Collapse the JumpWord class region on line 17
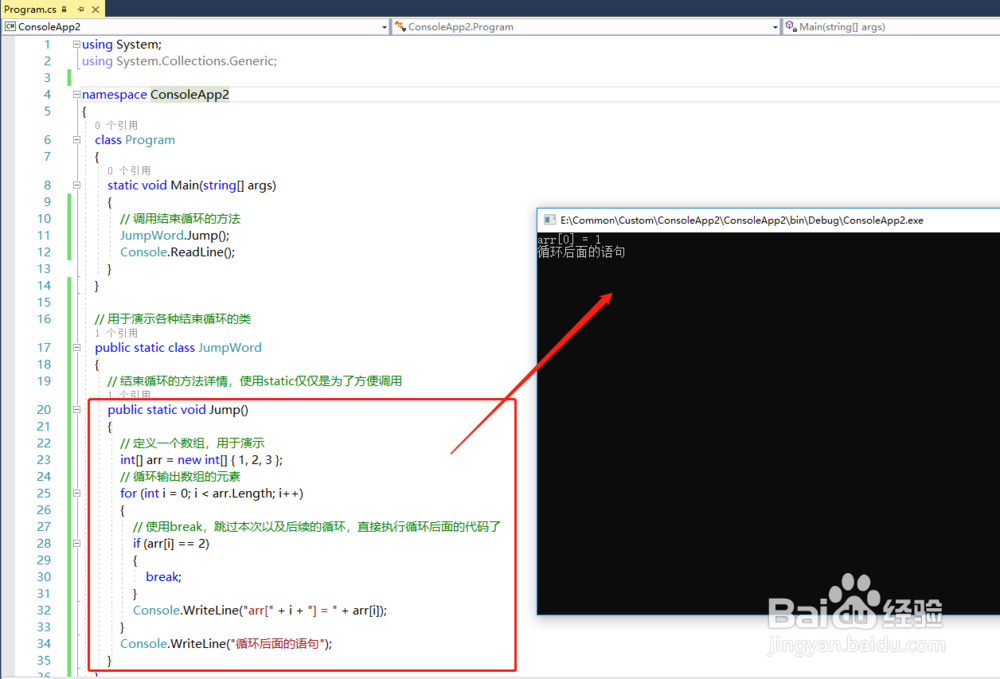Screen dimensions: 1000x679 [77, 347]
